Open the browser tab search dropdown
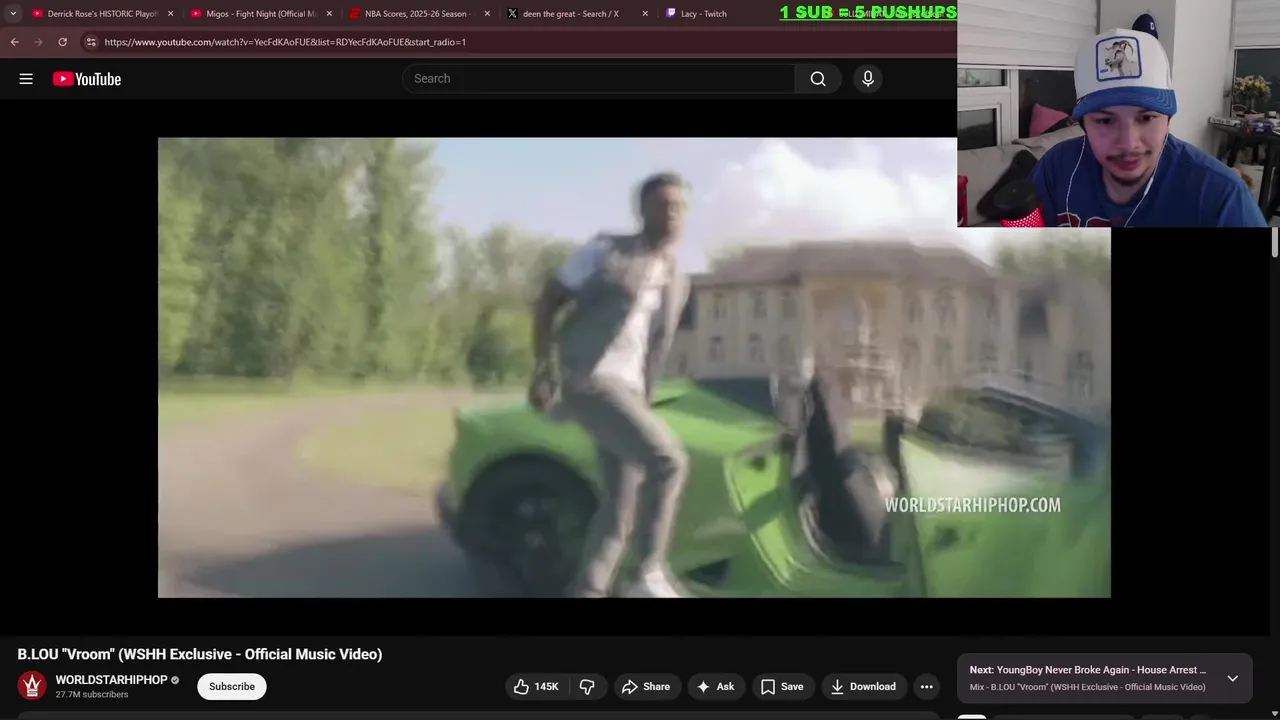This screenshot has height=720, width=1280. pos(12,14)
